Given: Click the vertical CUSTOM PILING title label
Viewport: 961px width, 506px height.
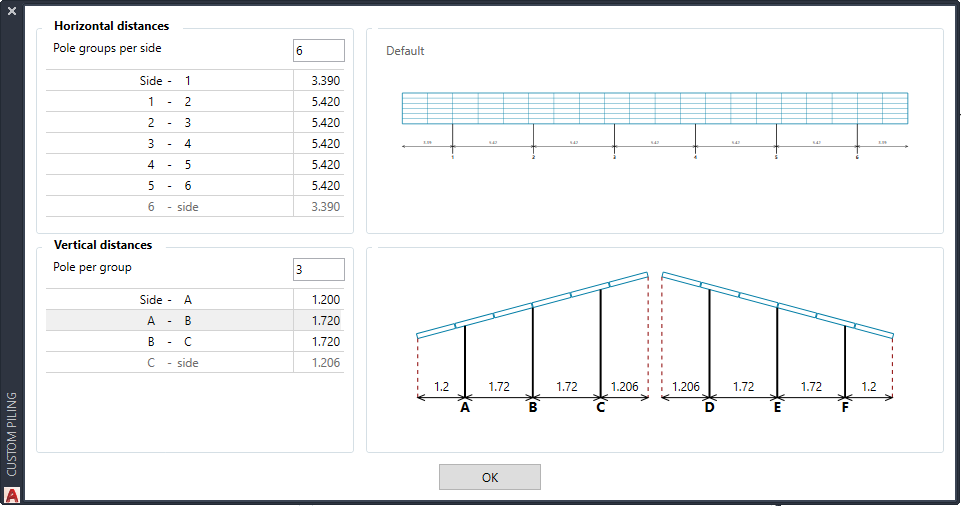Looking at the screenshot, I should [x=12, y=434].
